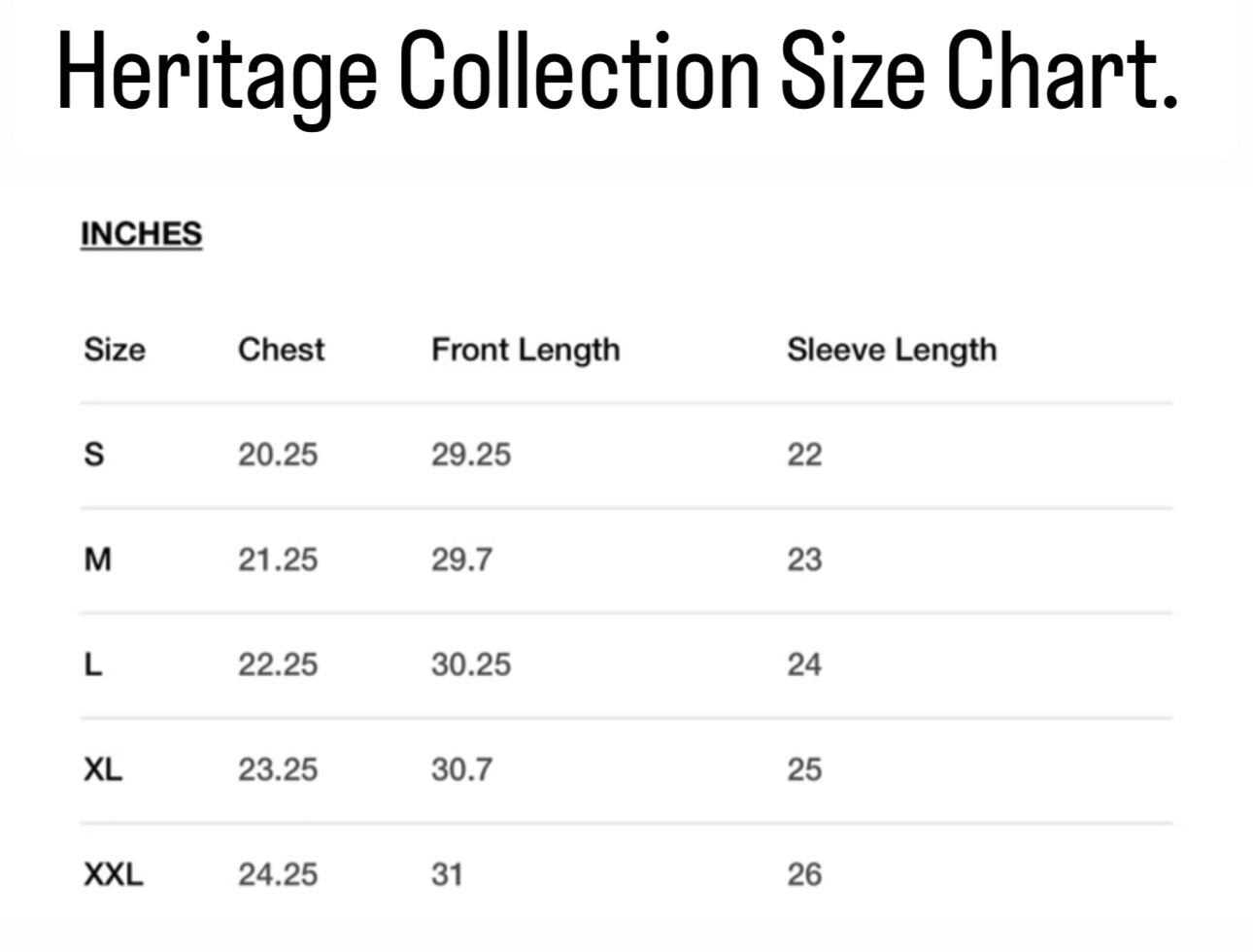
Task: Select the 29.7 front length value
Action: click(x=461, y=560)
